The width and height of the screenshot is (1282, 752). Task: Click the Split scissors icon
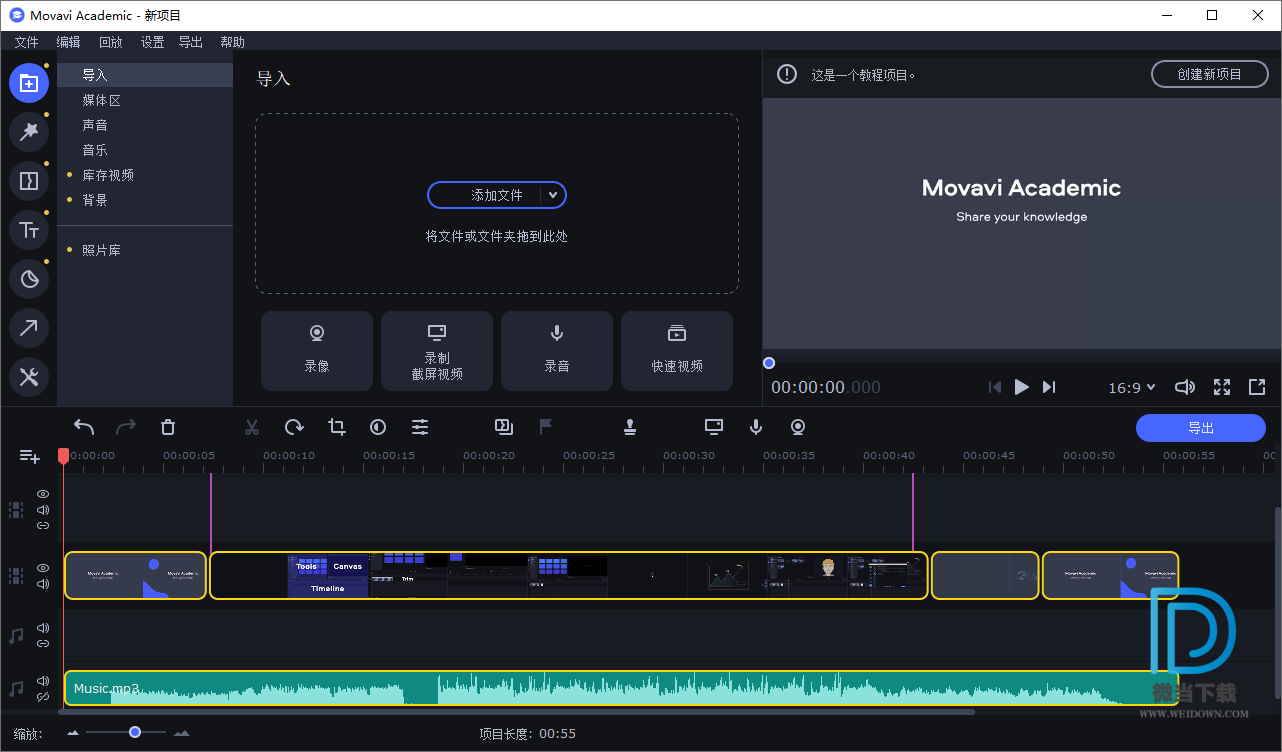pyautogui.click(x=252, y=427)
